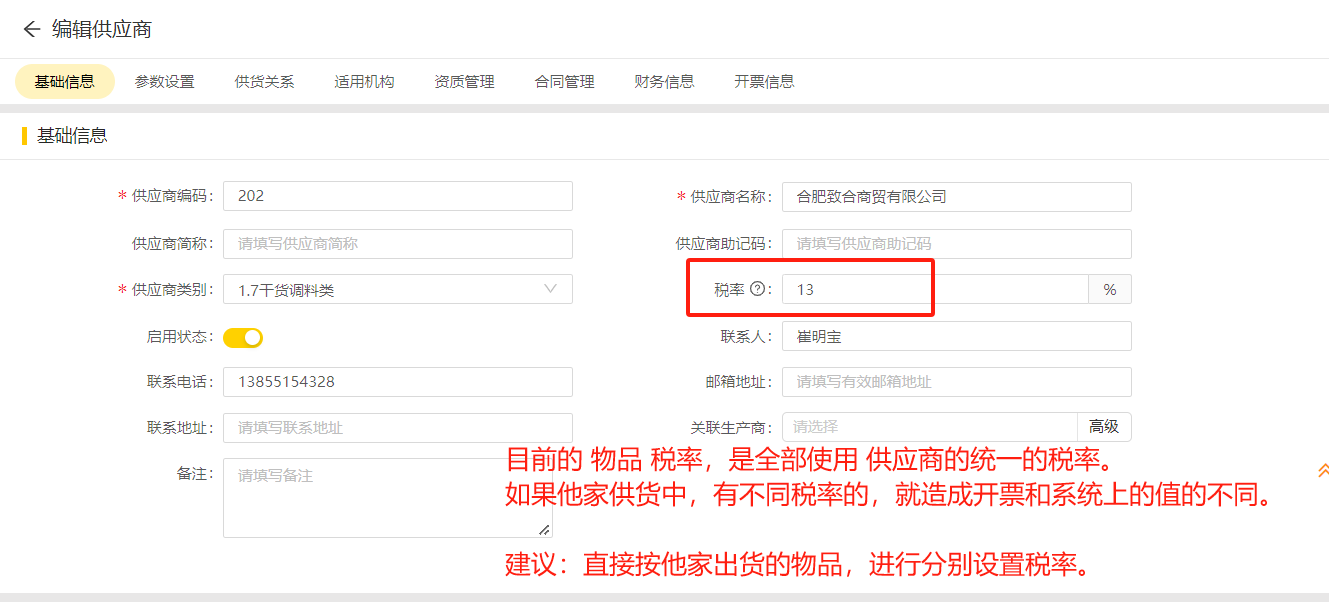Screen dimensions: 1329x602
Task: Open the 合同管理 tab
Action: click(565, 82)
